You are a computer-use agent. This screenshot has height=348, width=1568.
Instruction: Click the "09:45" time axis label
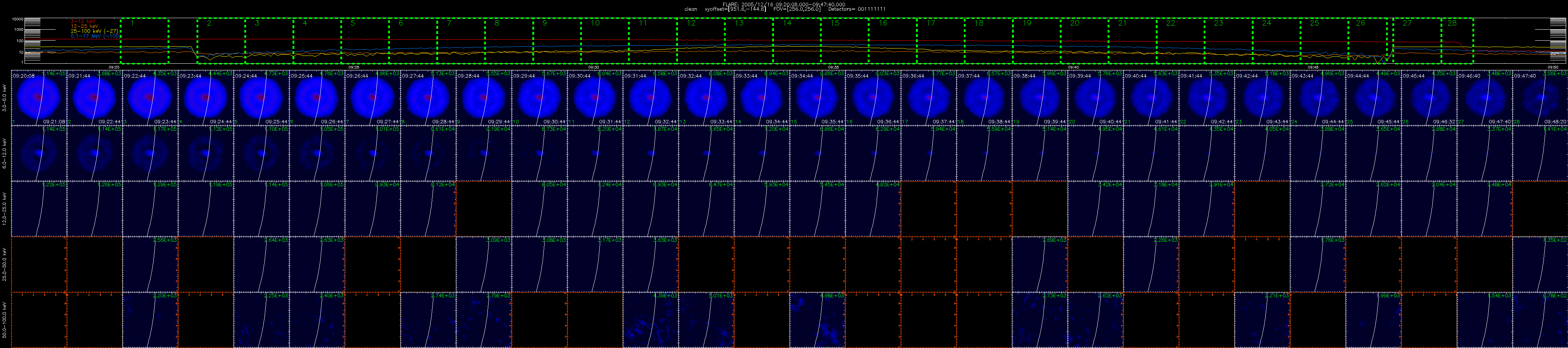coord(1314,67)
